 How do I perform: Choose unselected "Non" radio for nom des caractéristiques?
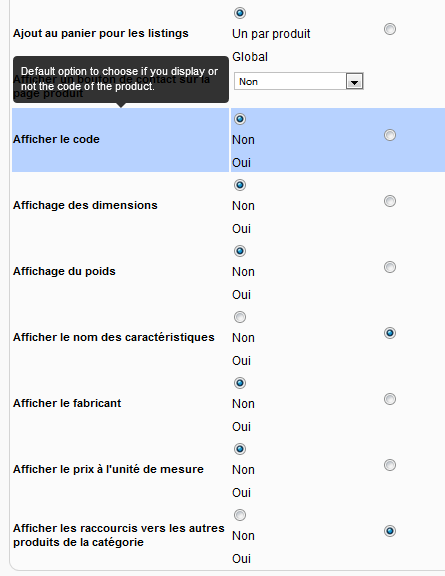(240, 317)
